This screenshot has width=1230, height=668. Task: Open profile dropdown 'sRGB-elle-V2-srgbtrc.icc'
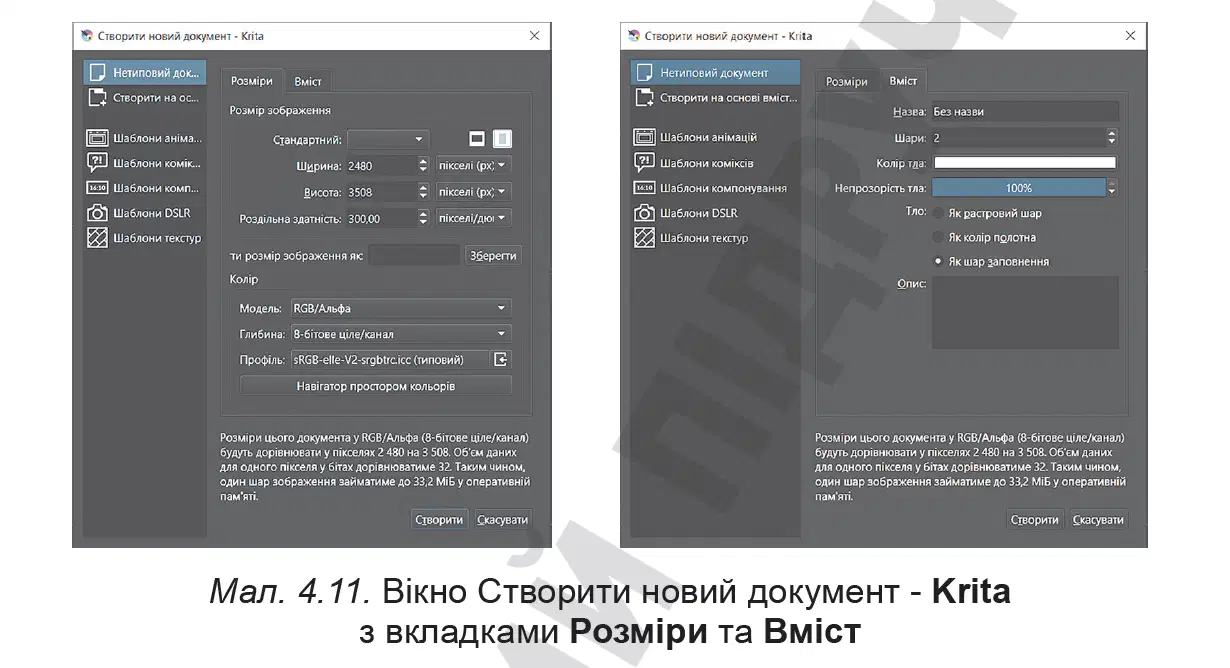[x=390, y=359]
